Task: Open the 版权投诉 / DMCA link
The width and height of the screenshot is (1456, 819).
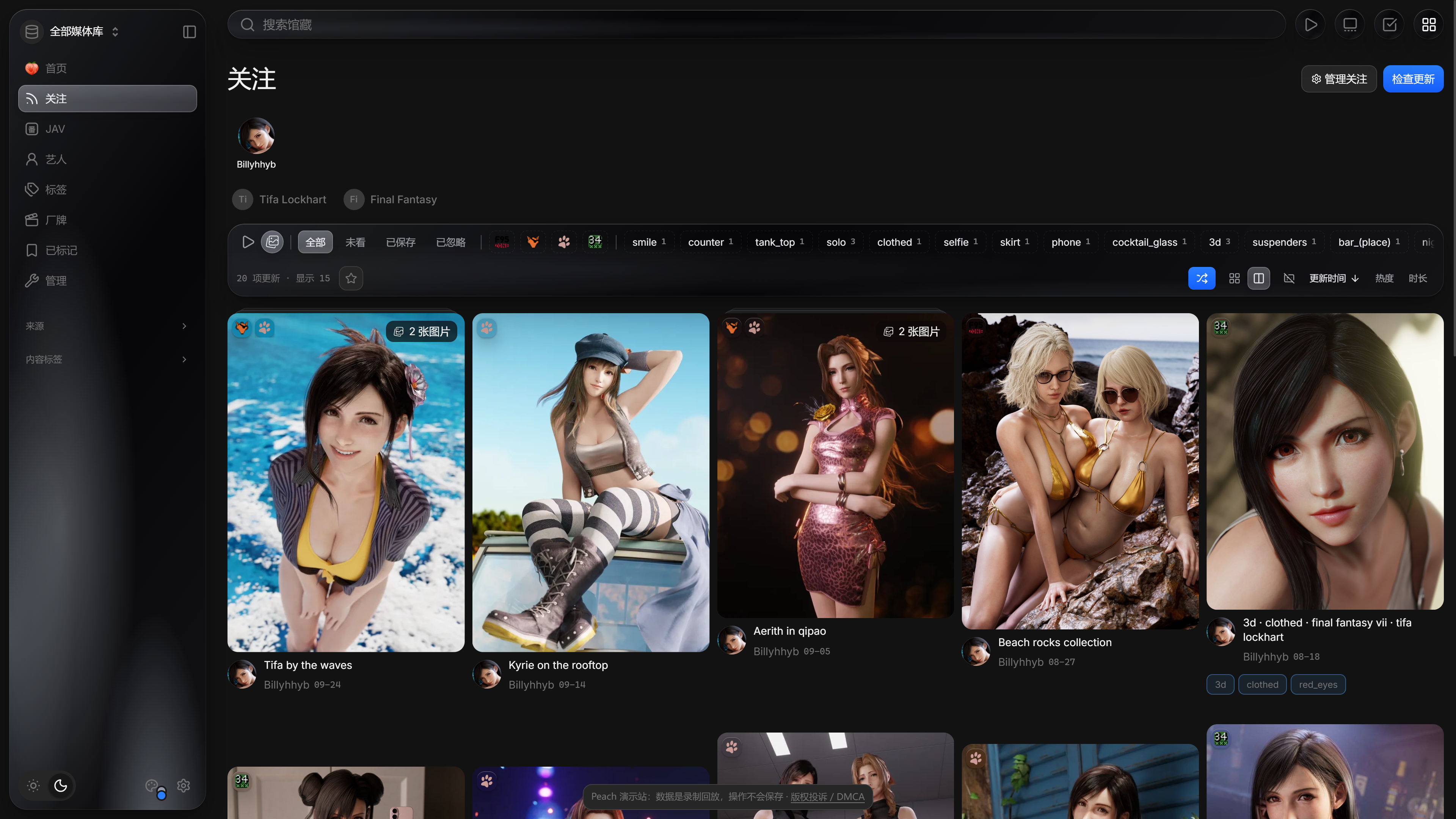Action: point(827,796)
